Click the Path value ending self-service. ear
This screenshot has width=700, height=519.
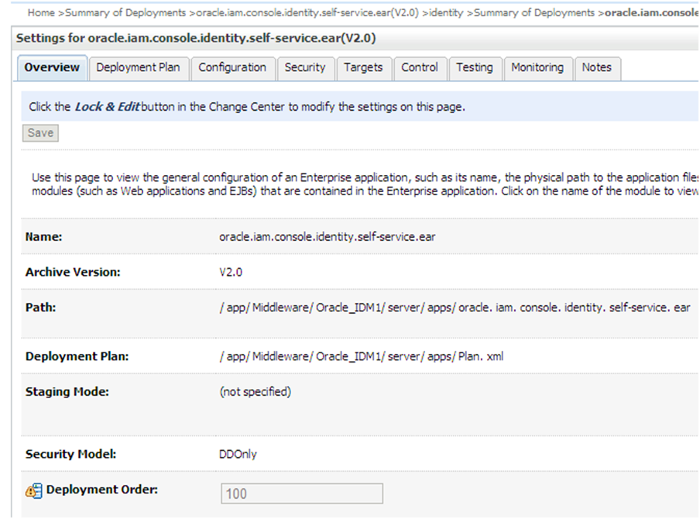[x=455, y=307]
